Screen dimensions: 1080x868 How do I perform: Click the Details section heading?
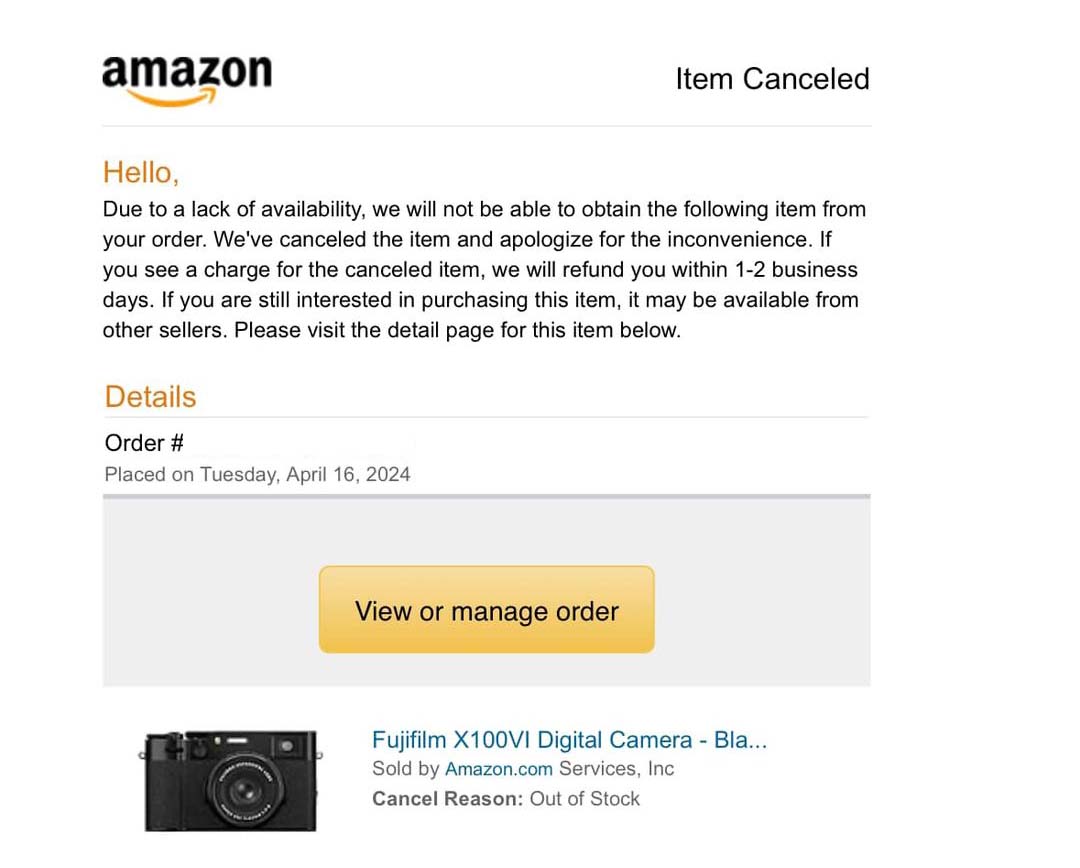pyautogui.click(x=150, y=396)
